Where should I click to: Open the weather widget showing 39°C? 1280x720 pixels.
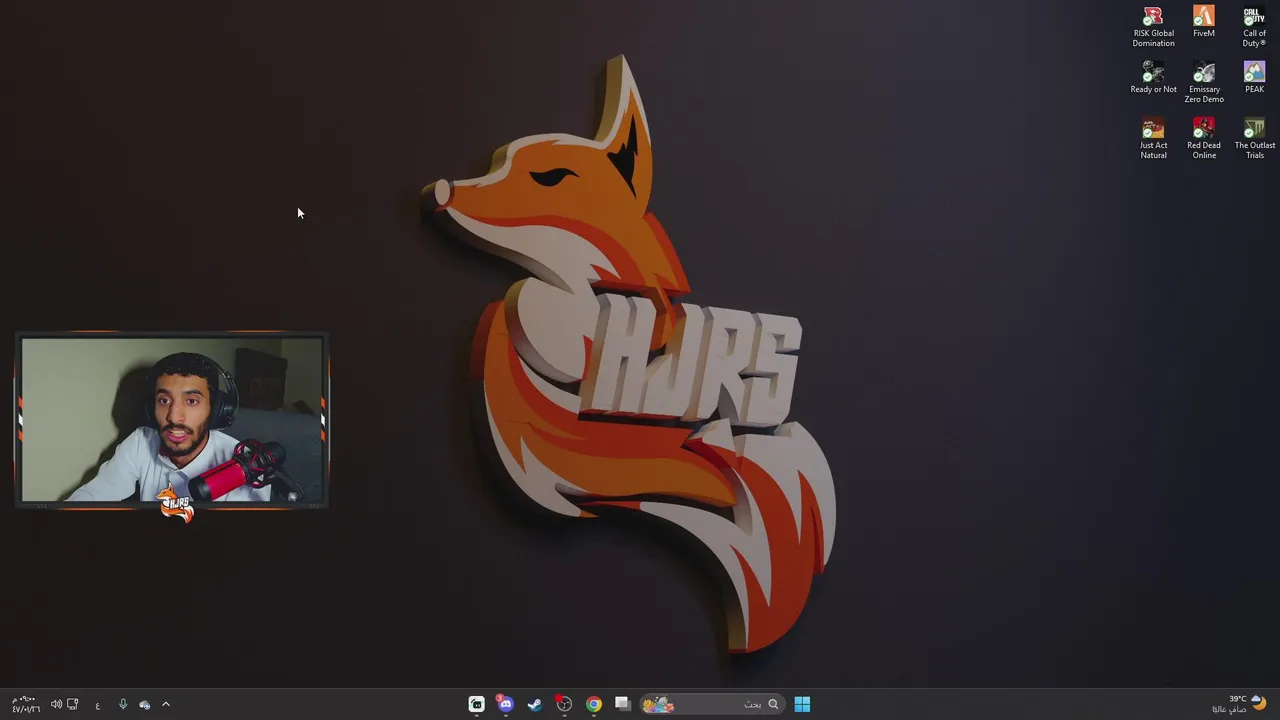[x=1240, y=704]
